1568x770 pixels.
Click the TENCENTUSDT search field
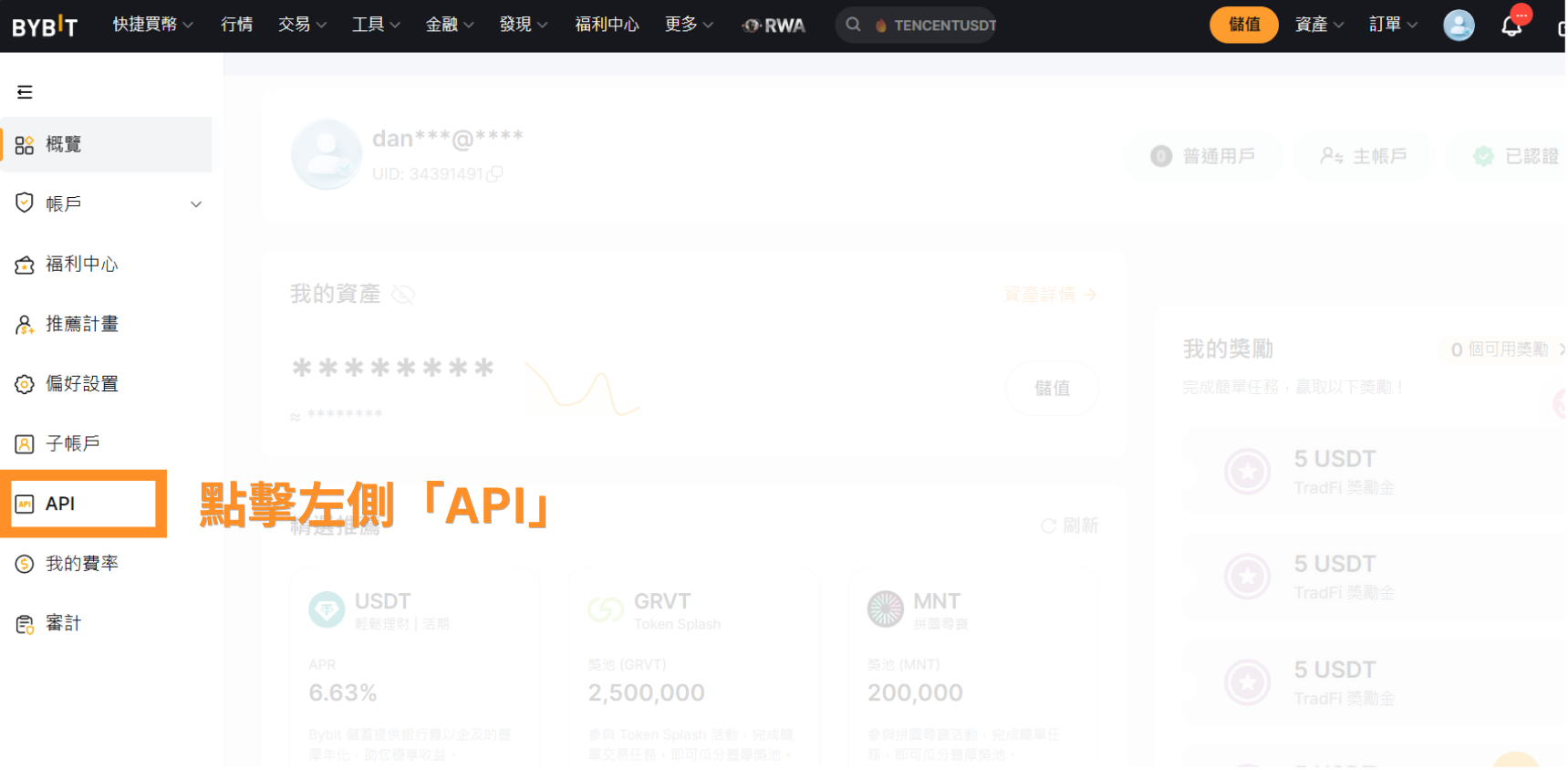(x=916, y=25)
